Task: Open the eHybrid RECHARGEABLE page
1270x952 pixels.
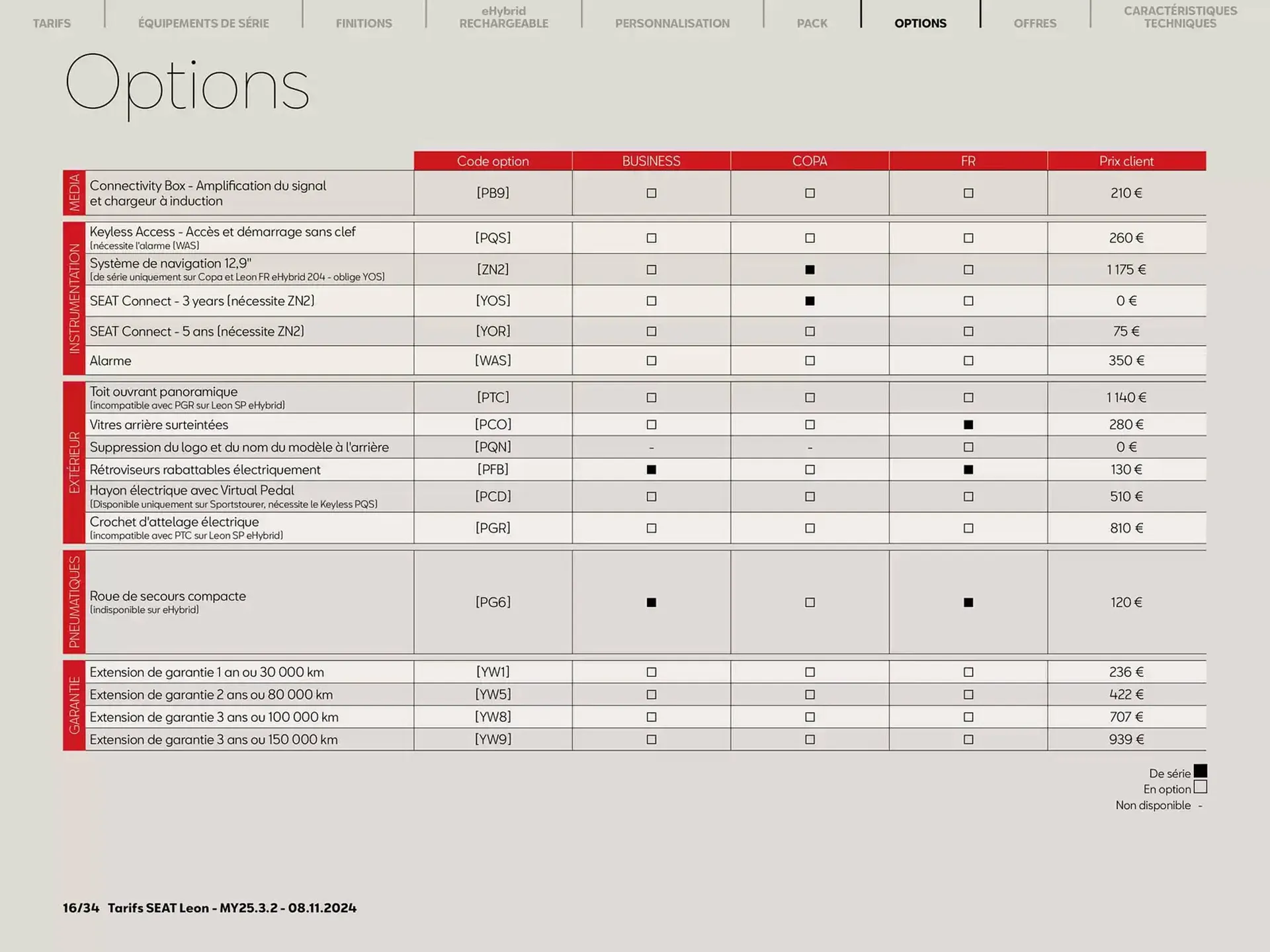Action: [x=503, y=17]
